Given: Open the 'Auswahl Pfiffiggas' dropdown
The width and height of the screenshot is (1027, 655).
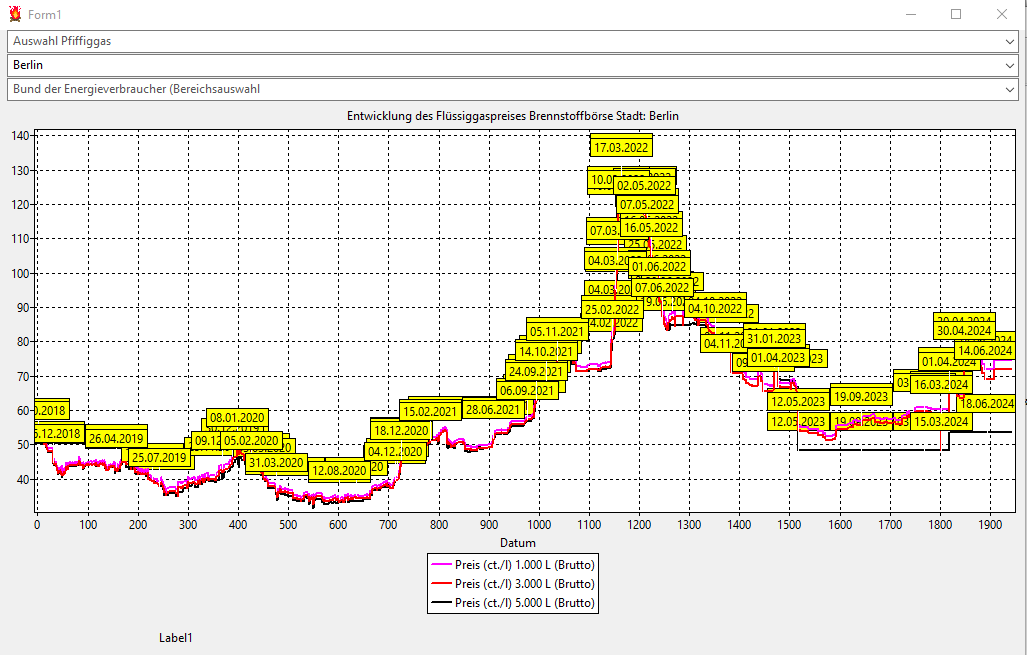Looking at the screenshot, I should point(513,41).
